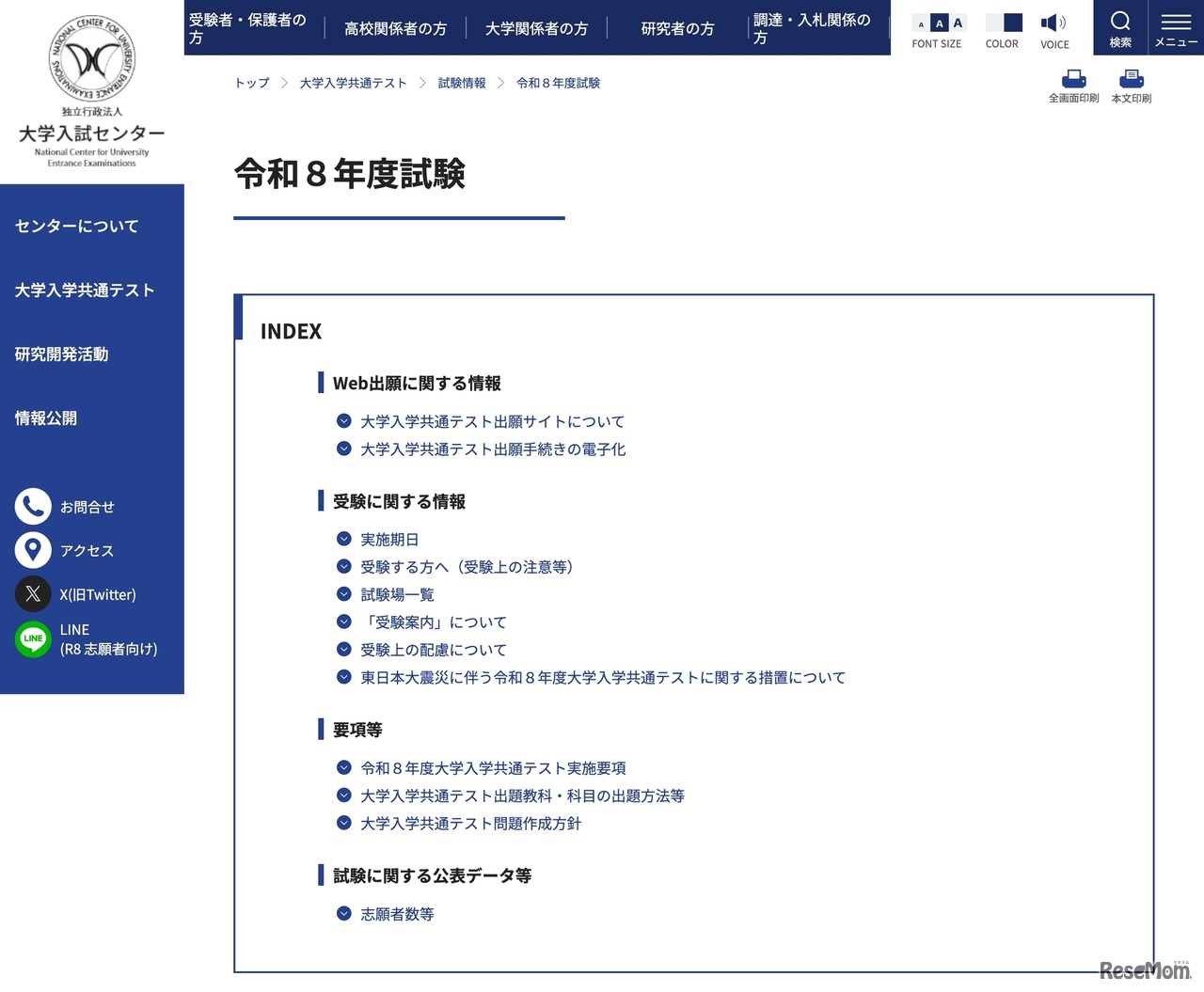Open アクセス via the location pin icon
This screenshot has width=1204, height=992.
33,550
